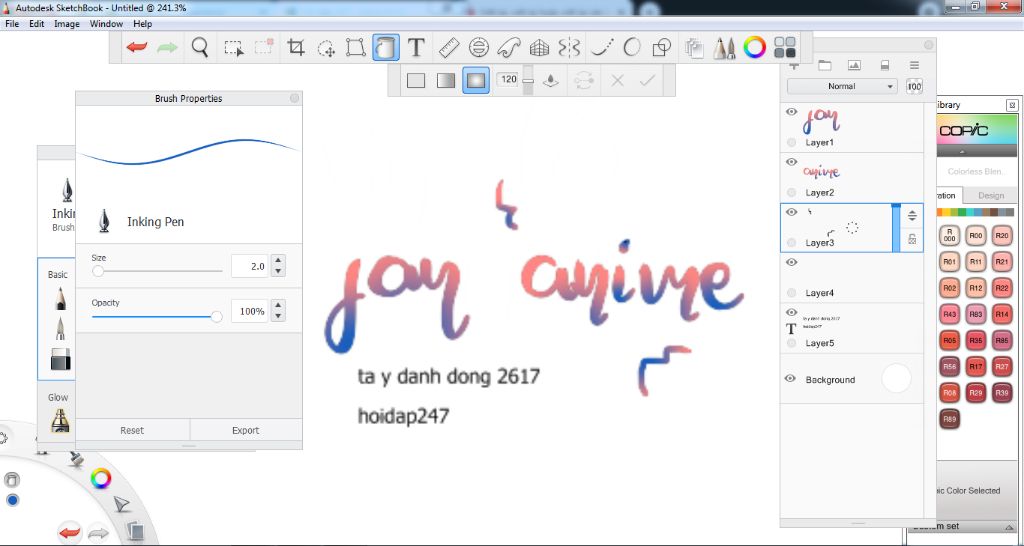Click the Layer3 transparency lock icon

pyautogui.click(x=912, y=240)
